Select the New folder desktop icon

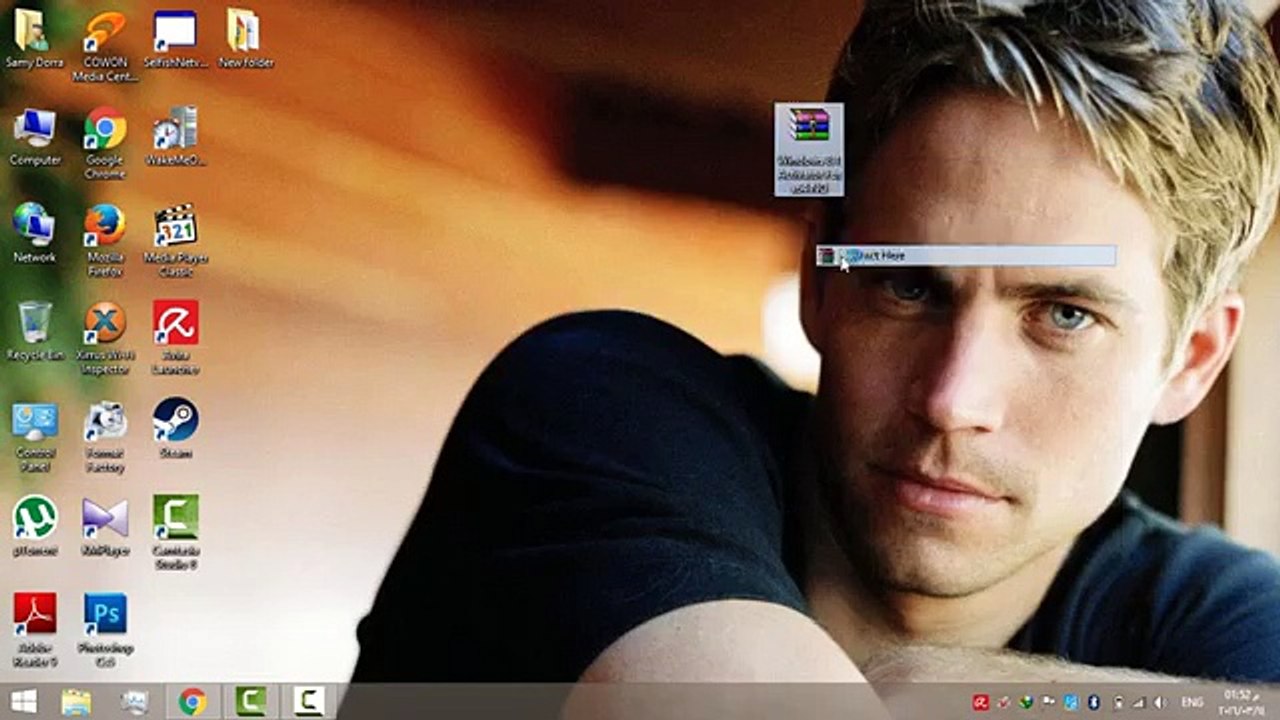245,39
